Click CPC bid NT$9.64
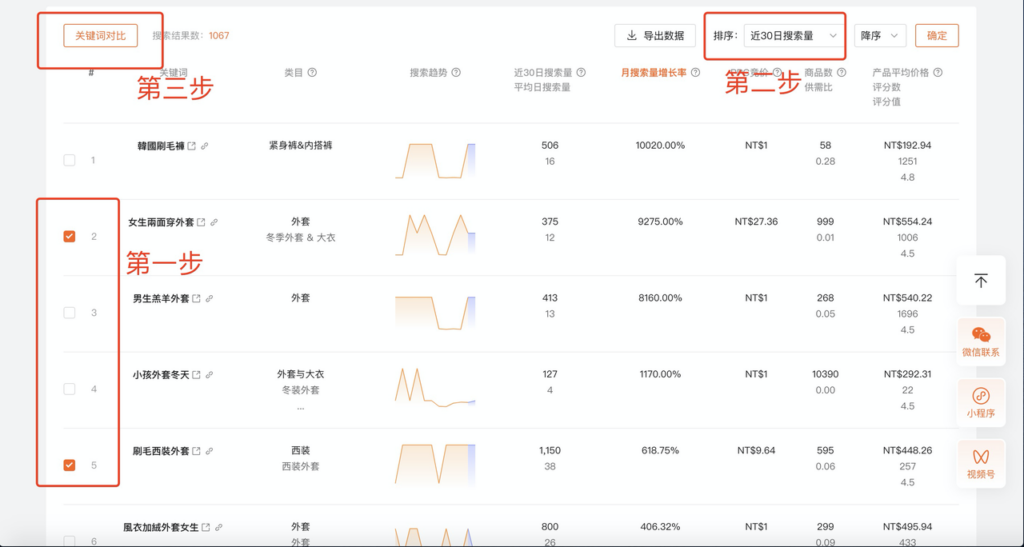Screen dimensions: 1024x547 click(x=756, y=450)
